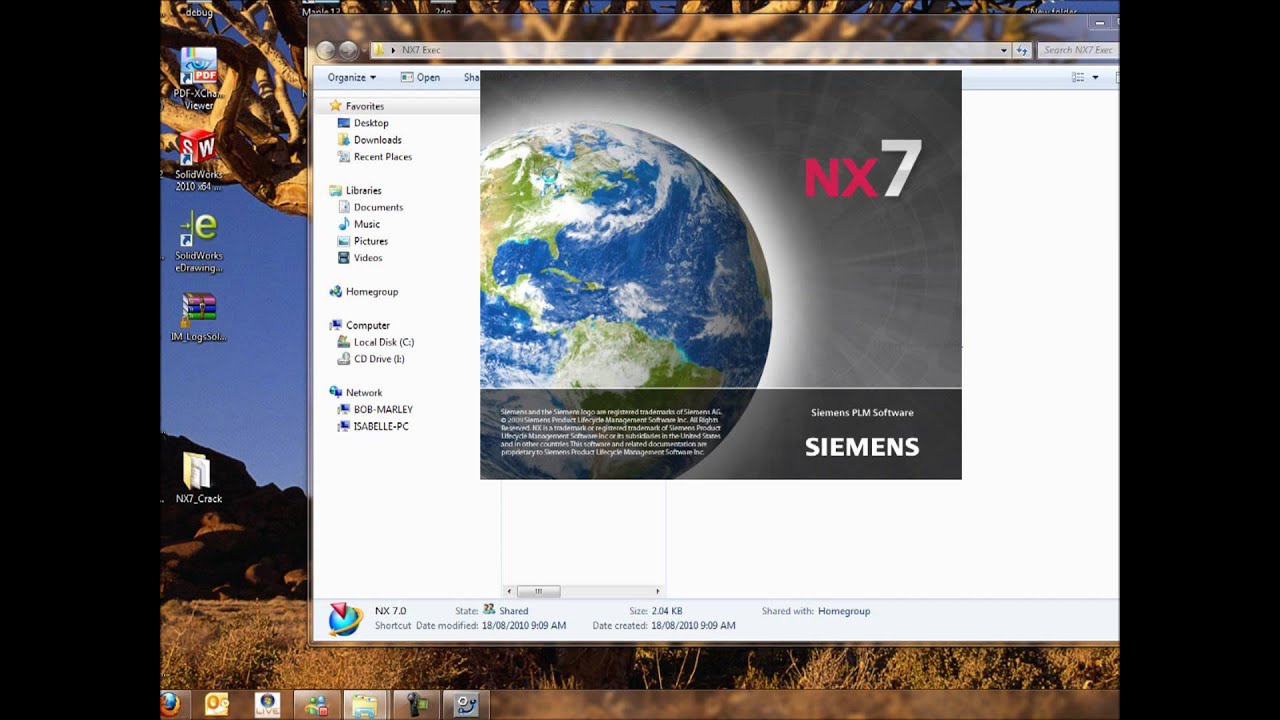Open the Documents library
The height and width of the screenshot is (720, 1280).
tap(378, 207)
